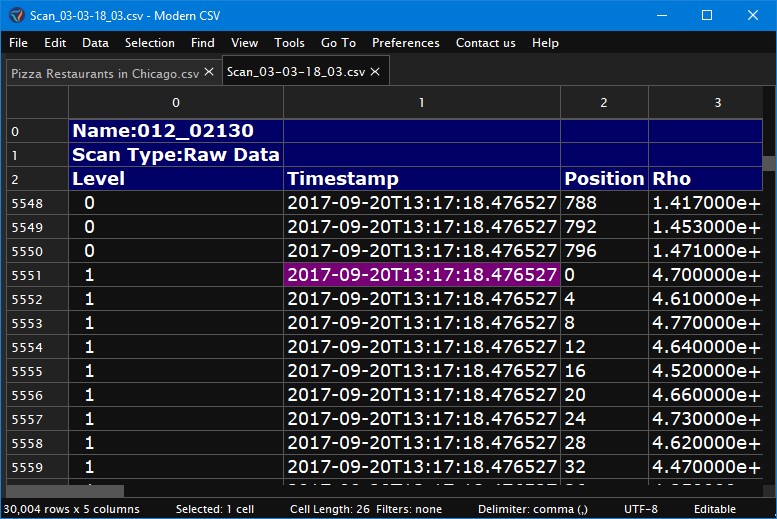This screenshot has width=777, height=519.
Task: Click the Scan Type:Raw Data cell
Action: pos(176,155)
